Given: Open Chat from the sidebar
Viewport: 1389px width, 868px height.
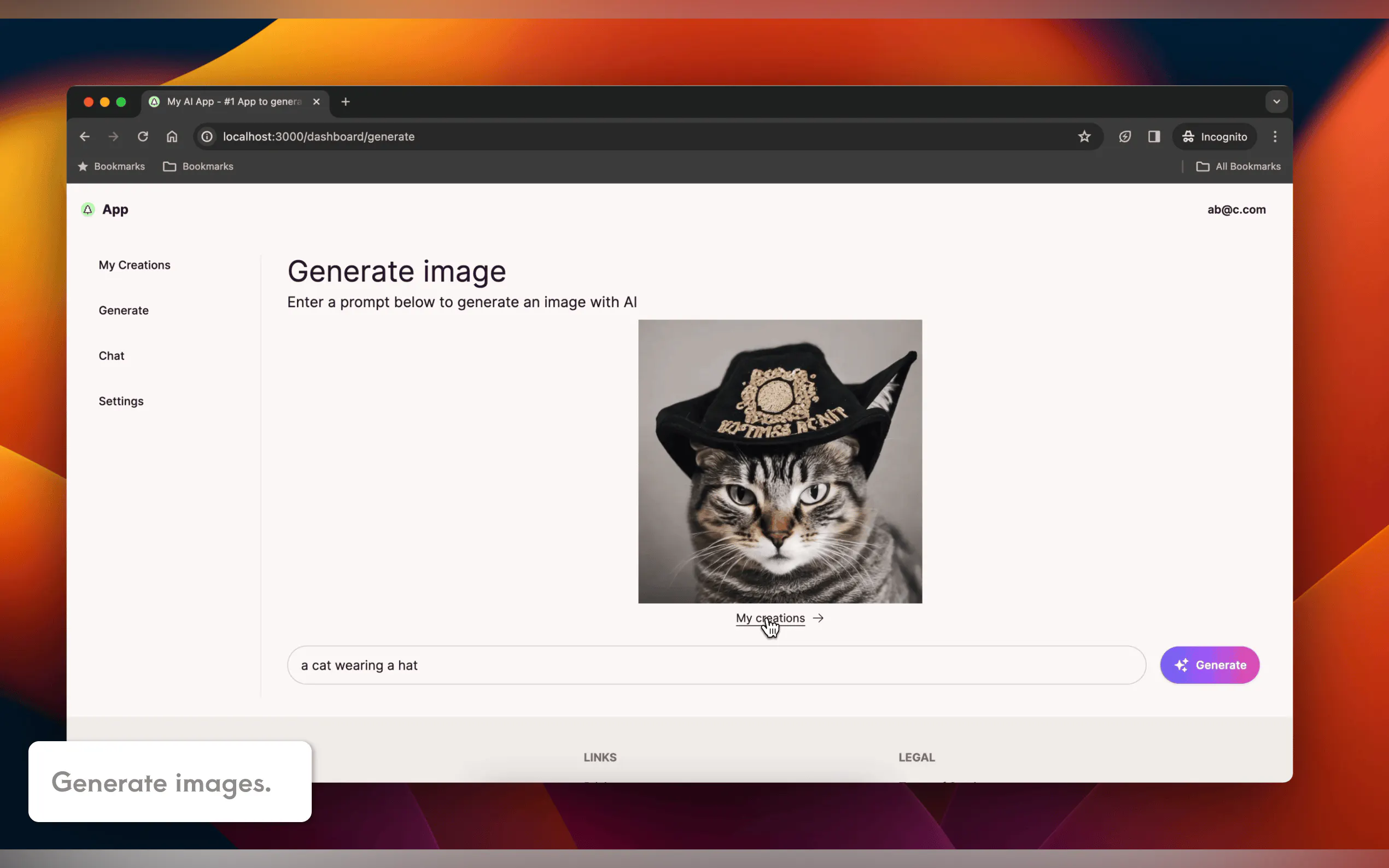Looking at the screenshot, I should tap(112, 356).
